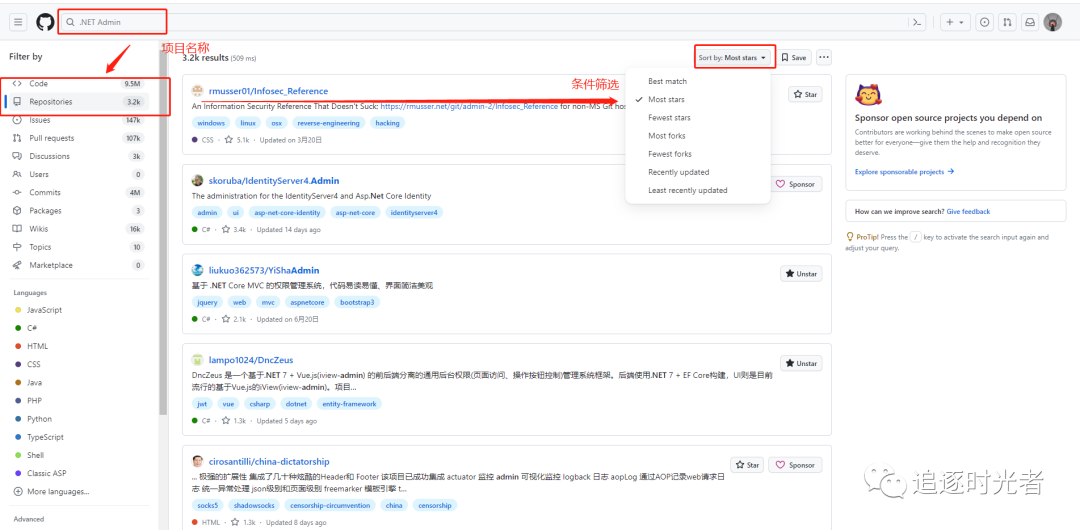Image resolution: width=1080 pixels, height=530 pixels.
Task: Open the notifications inbox icon
Action: point(1030,22)
